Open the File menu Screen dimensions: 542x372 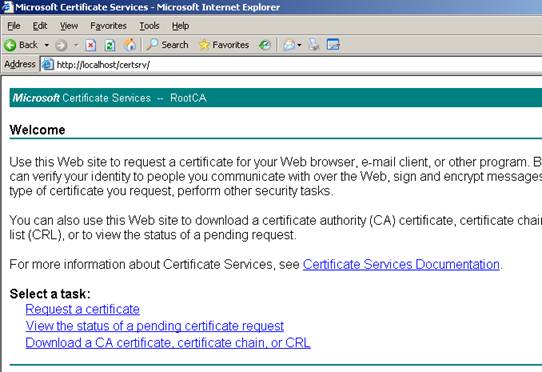pos(14,26)
